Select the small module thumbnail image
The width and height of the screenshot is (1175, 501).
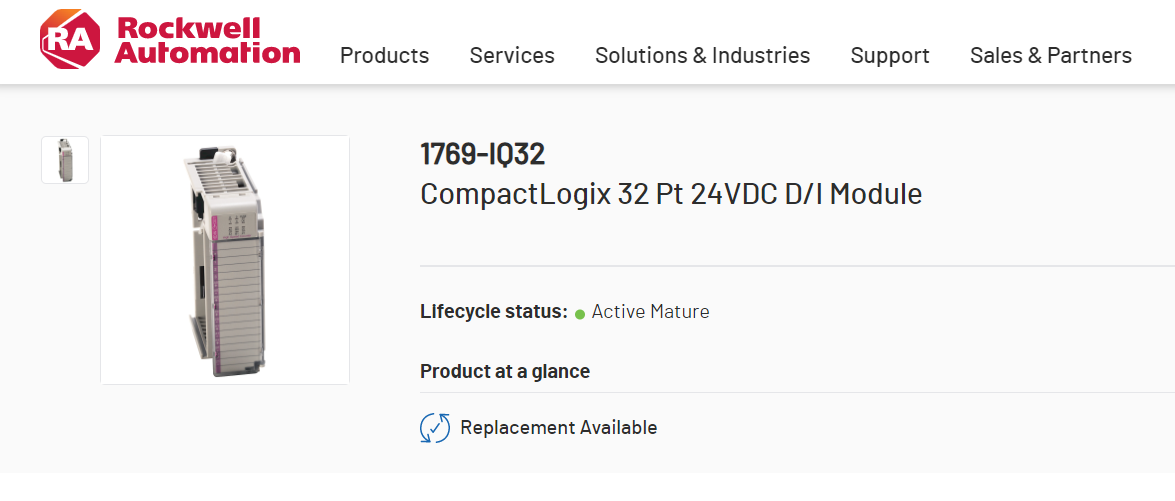pos(65,160)
